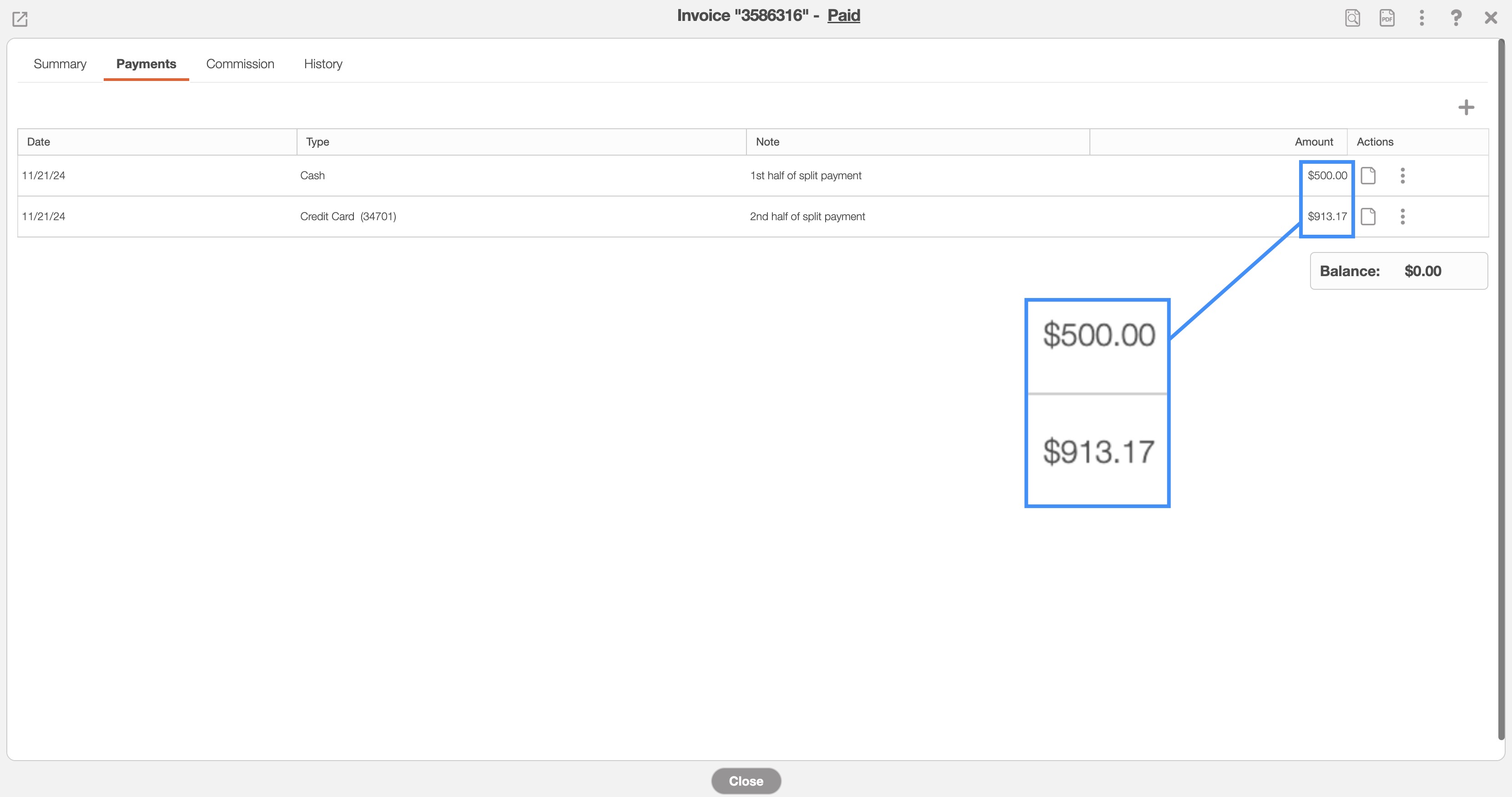Open invoice in new window icon
1512x797 pixels.
click(x=20, y=19)
